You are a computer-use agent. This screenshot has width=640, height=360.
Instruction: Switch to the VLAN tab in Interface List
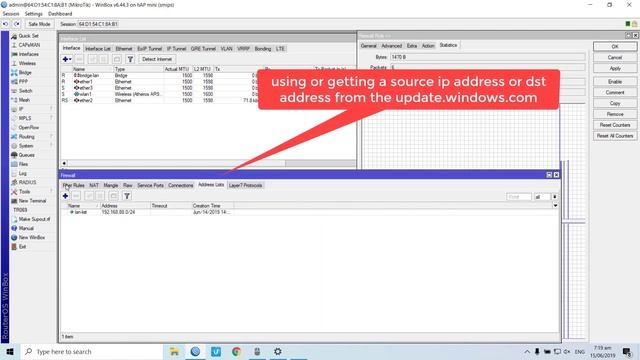click(227, 49)
